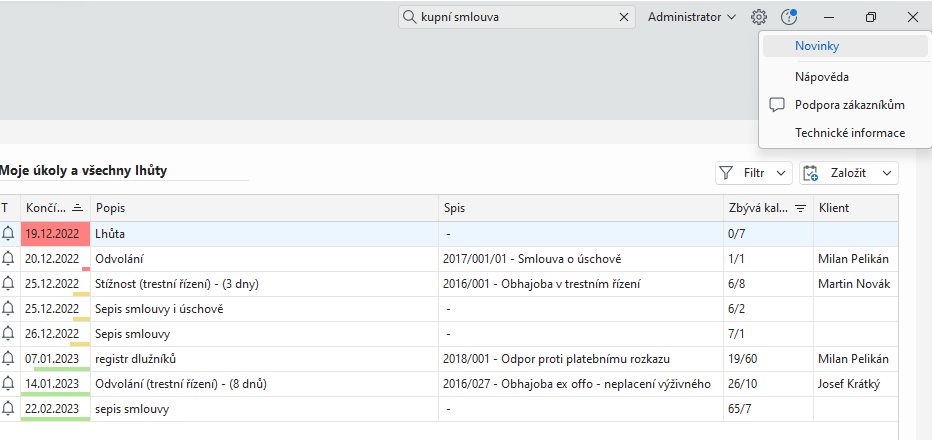Viewport: 933px width, 440px height.
Task: Open the Administrator user dropdown
Action: click(x=692, y=17)
